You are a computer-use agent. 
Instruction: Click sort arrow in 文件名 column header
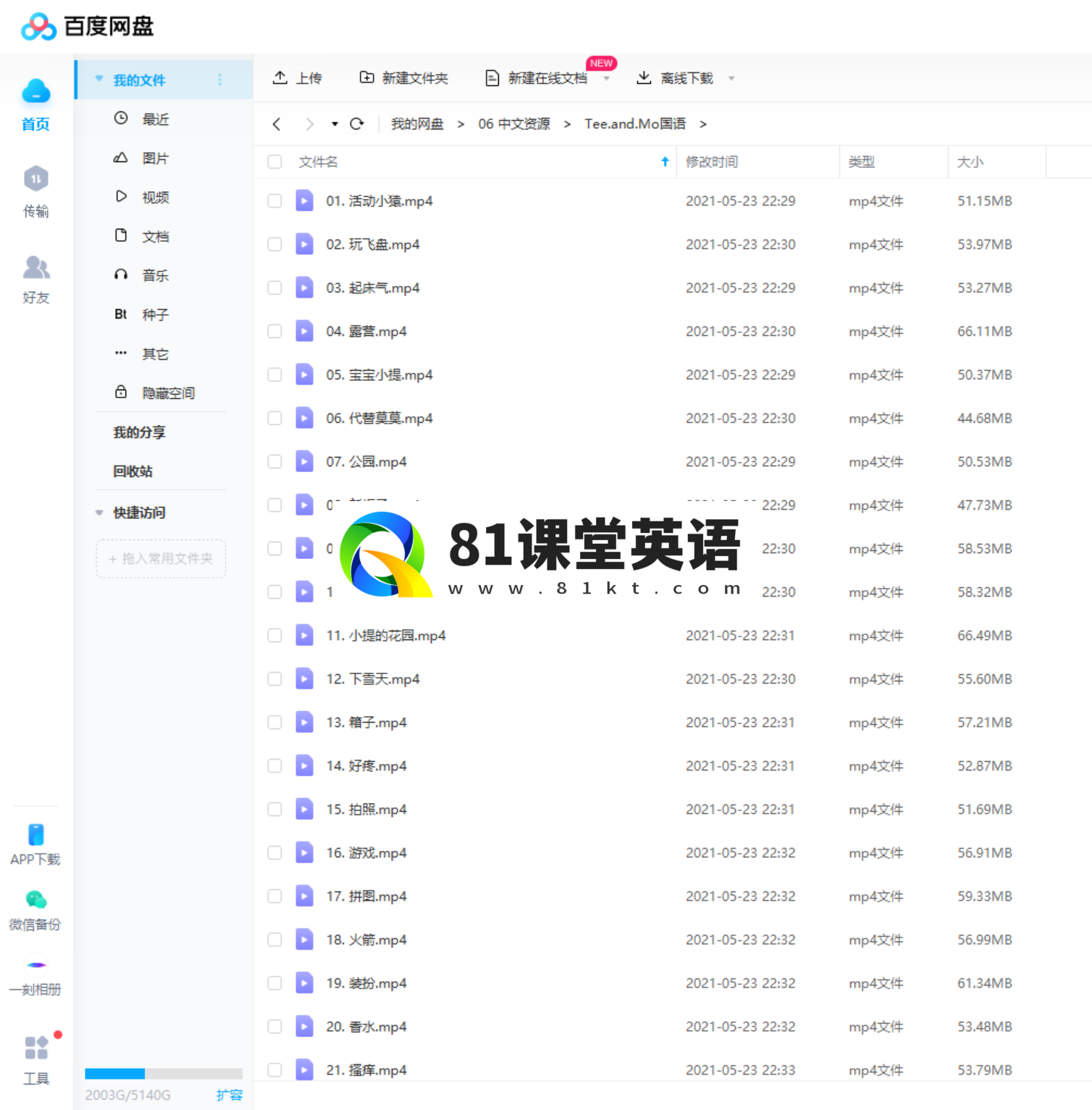tap(665, 161)
